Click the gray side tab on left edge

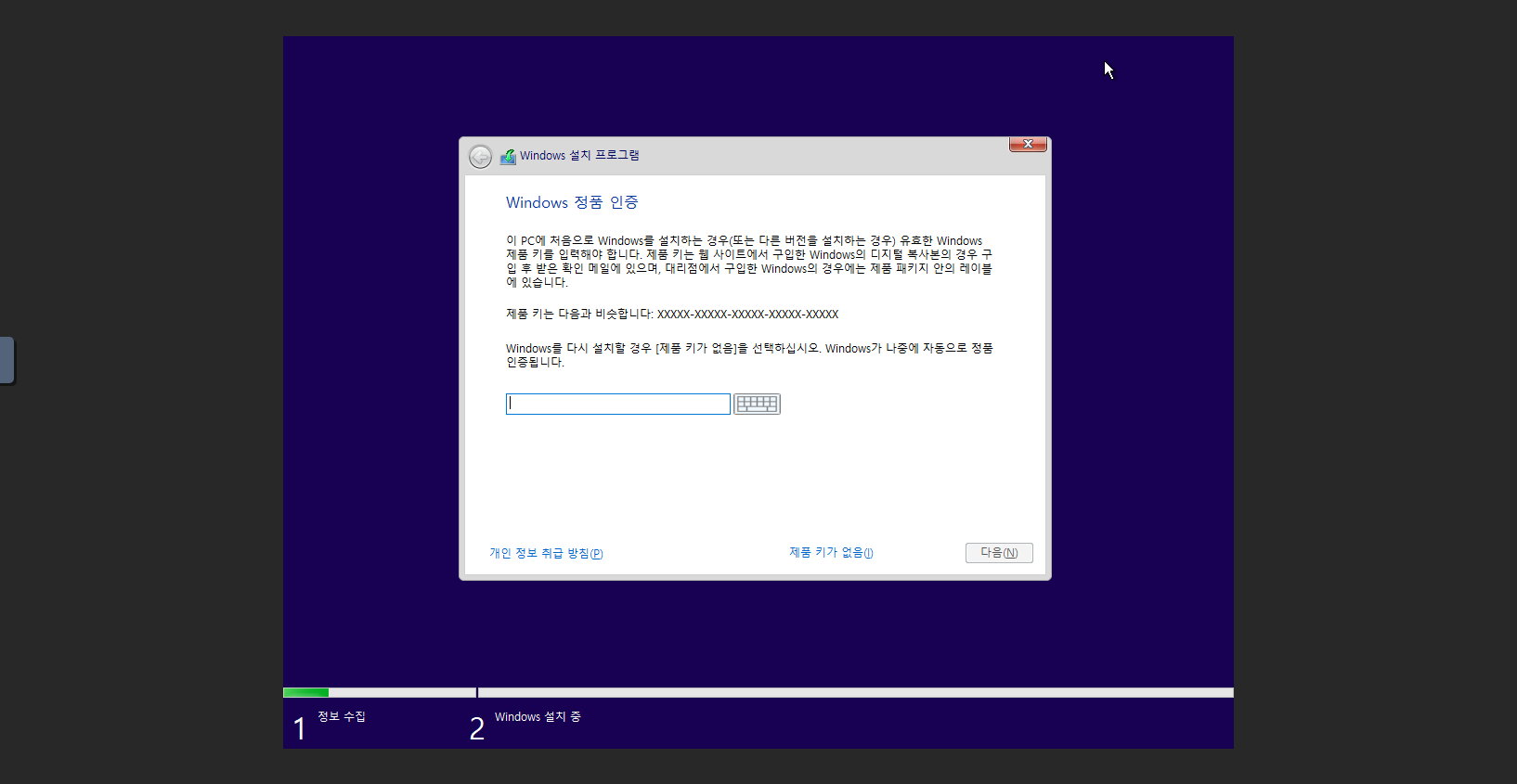(7, 360)
